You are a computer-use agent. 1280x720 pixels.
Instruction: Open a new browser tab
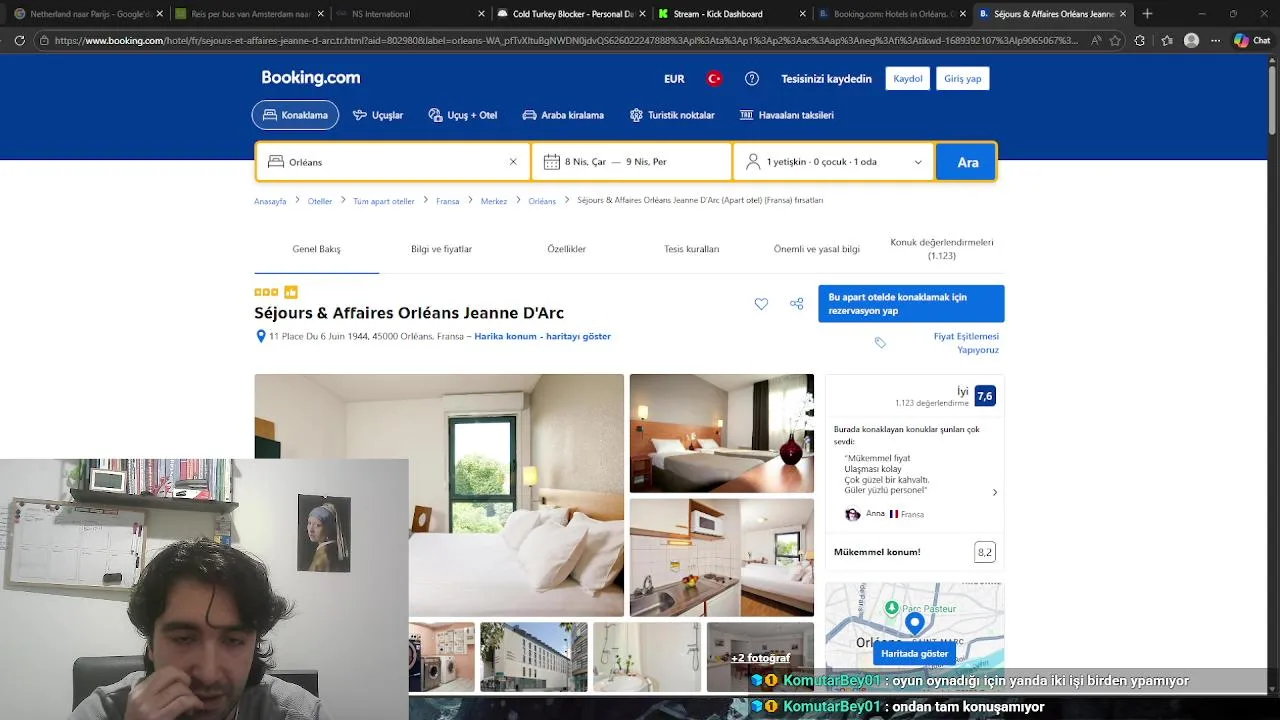1147,14
